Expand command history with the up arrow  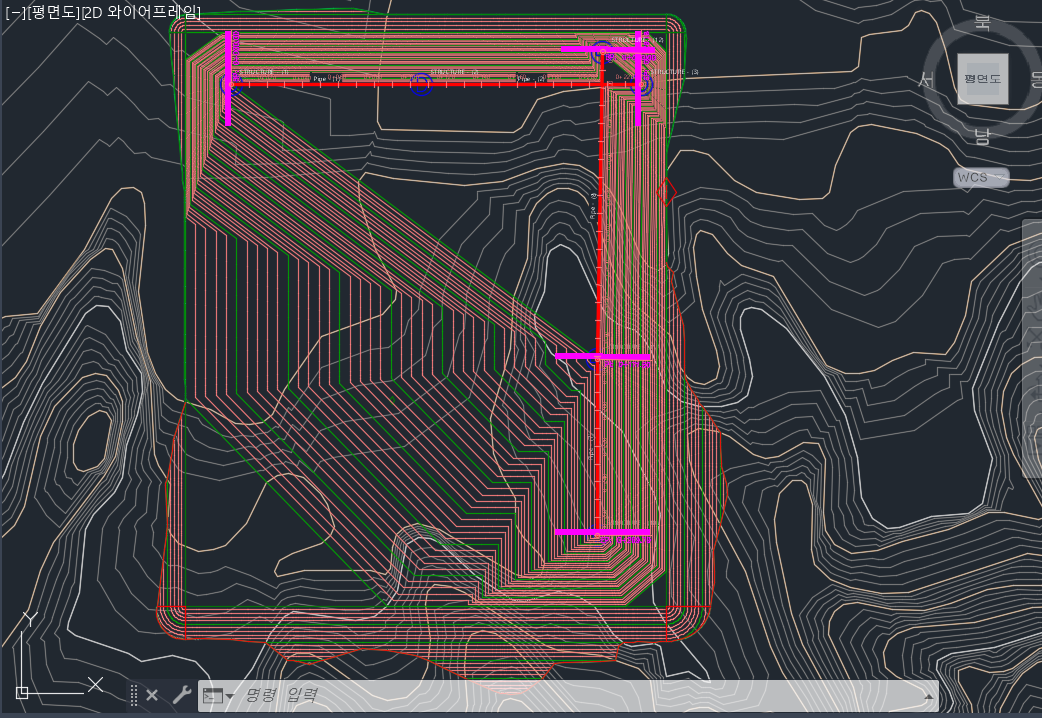928,696
